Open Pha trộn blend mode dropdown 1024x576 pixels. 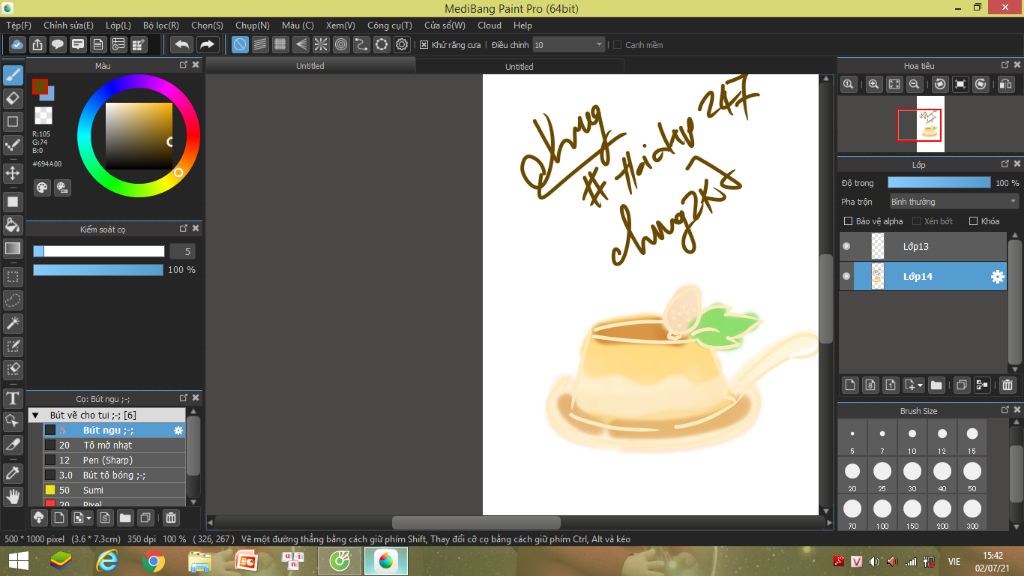(x=953, y=202)
